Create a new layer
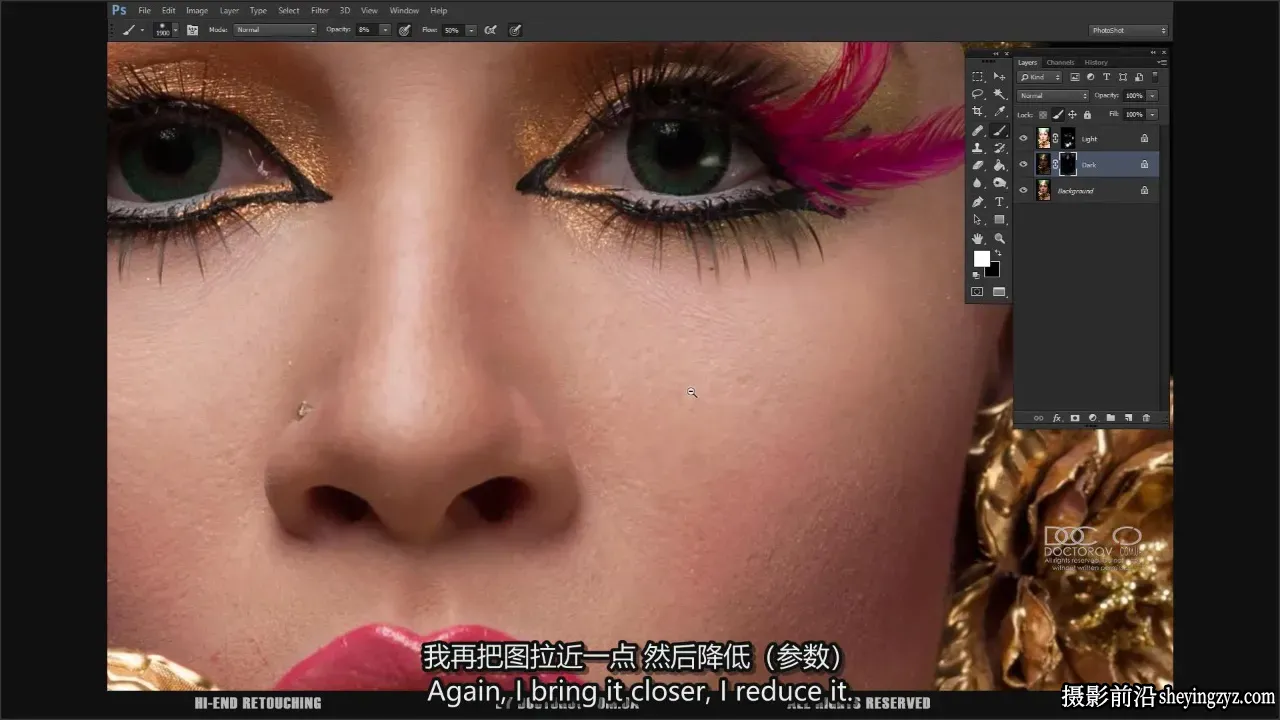 [x=1128, y=418]
